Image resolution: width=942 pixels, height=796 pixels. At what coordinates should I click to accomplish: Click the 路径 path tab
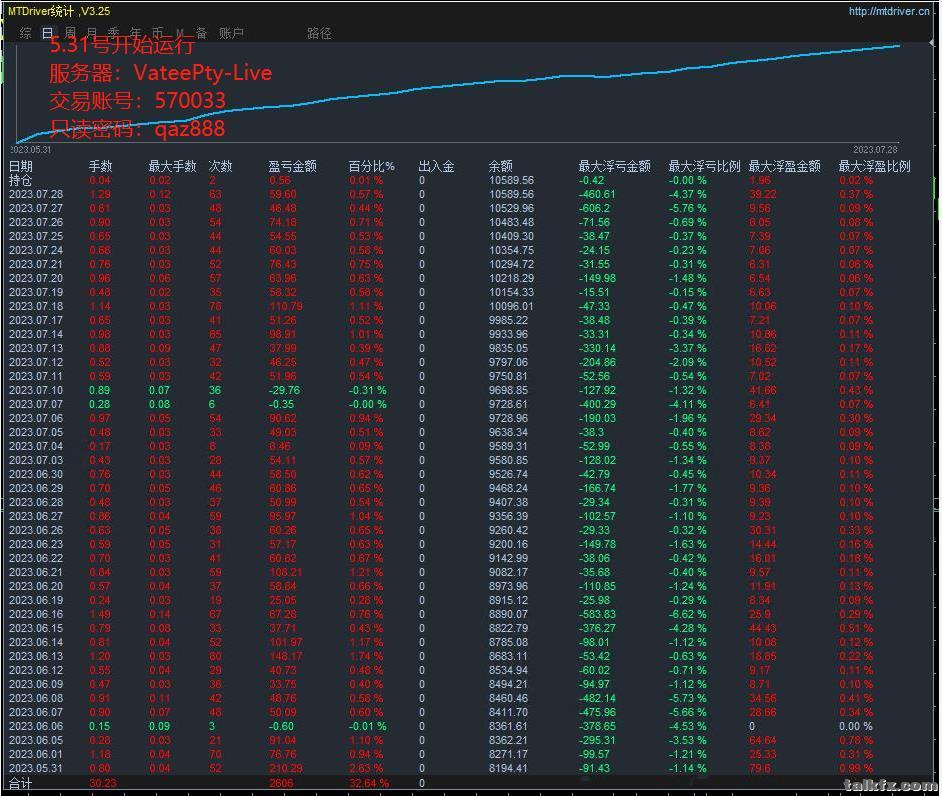pyautogui.click(x=319, y=33)
